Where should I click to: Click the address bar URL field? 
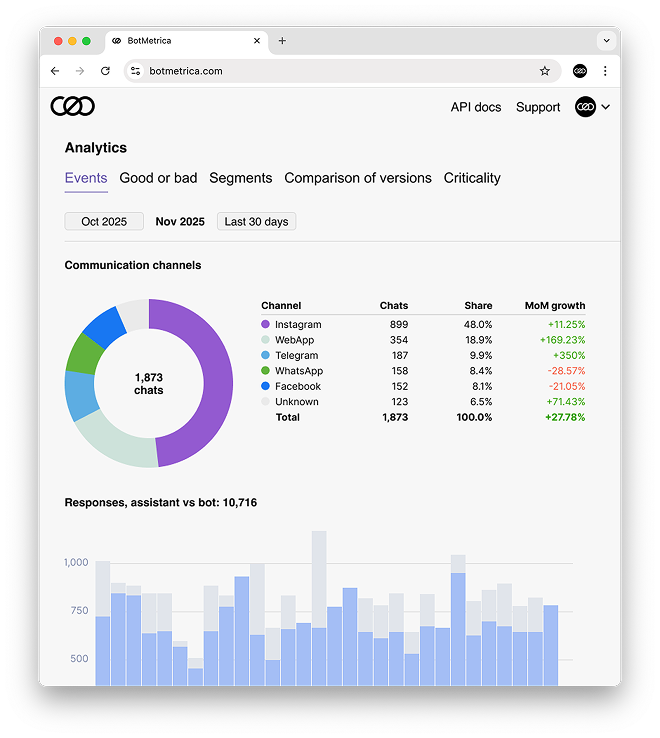[330, 71]
